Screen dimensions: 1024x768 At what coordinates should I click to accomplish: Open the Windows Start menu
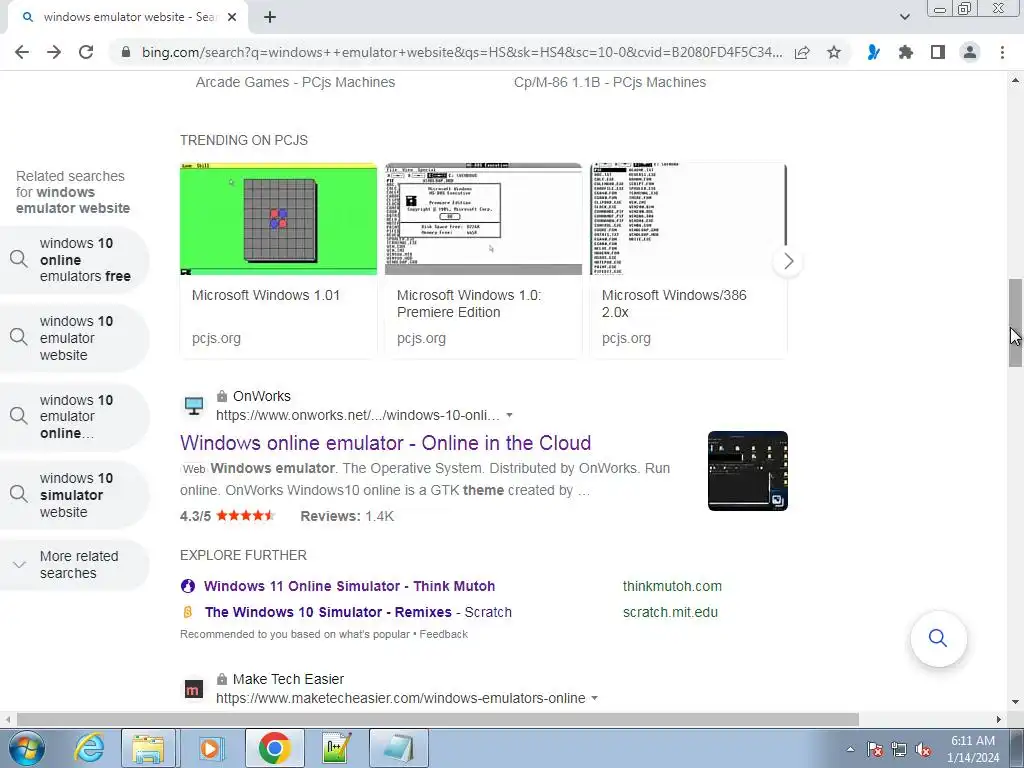[x=26, y=748]
